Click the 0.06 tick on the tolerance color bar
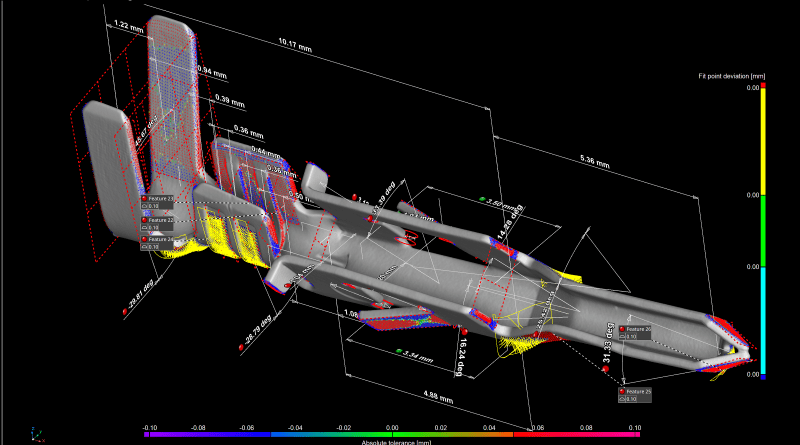The image size is (800, 445). click(538, 428)
